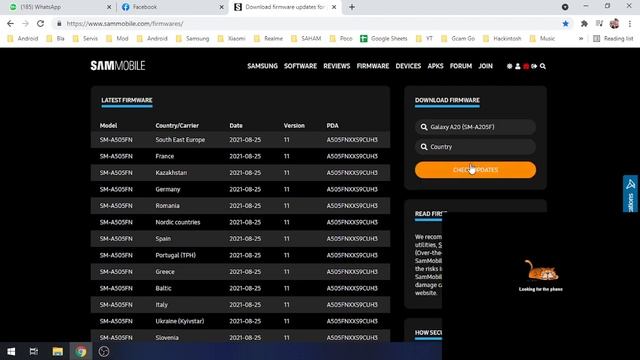Click the Galaxy A20 model search field

pyautogui.click(x=476, y=127)
